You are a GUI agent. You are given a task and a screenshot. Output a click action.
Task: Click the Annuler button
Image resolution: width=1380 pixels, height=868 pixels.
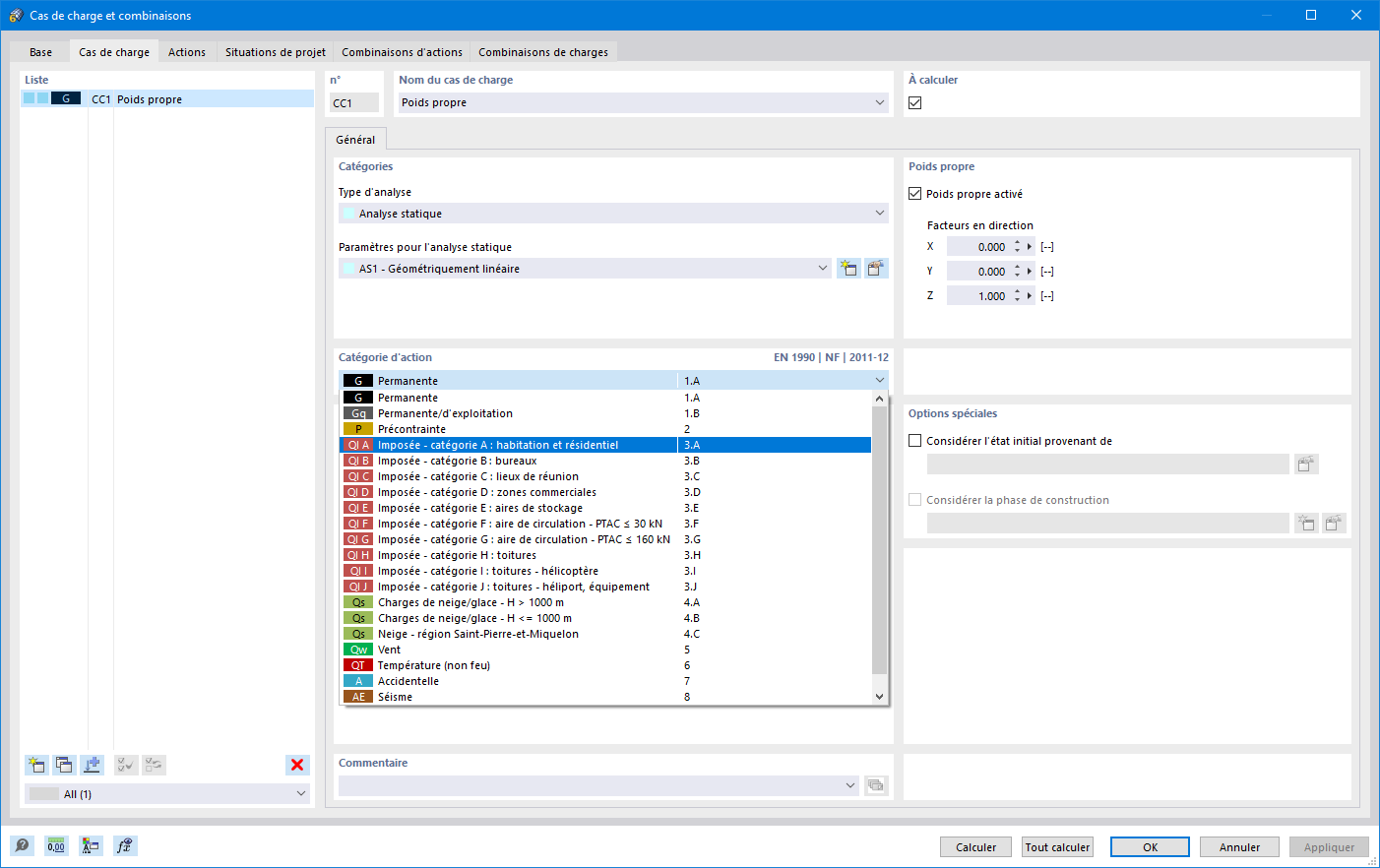click(x=1239, y=847)
